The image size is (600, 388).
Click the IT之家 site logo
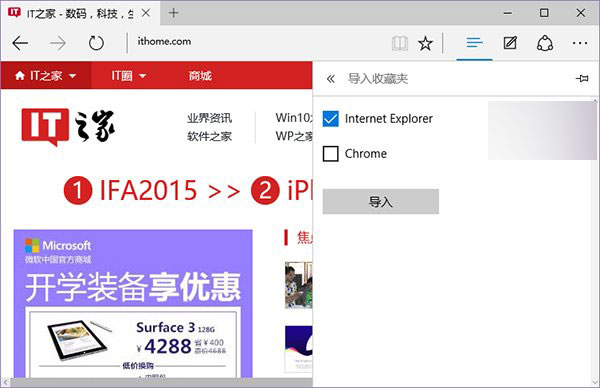click(x=68, y=127)
